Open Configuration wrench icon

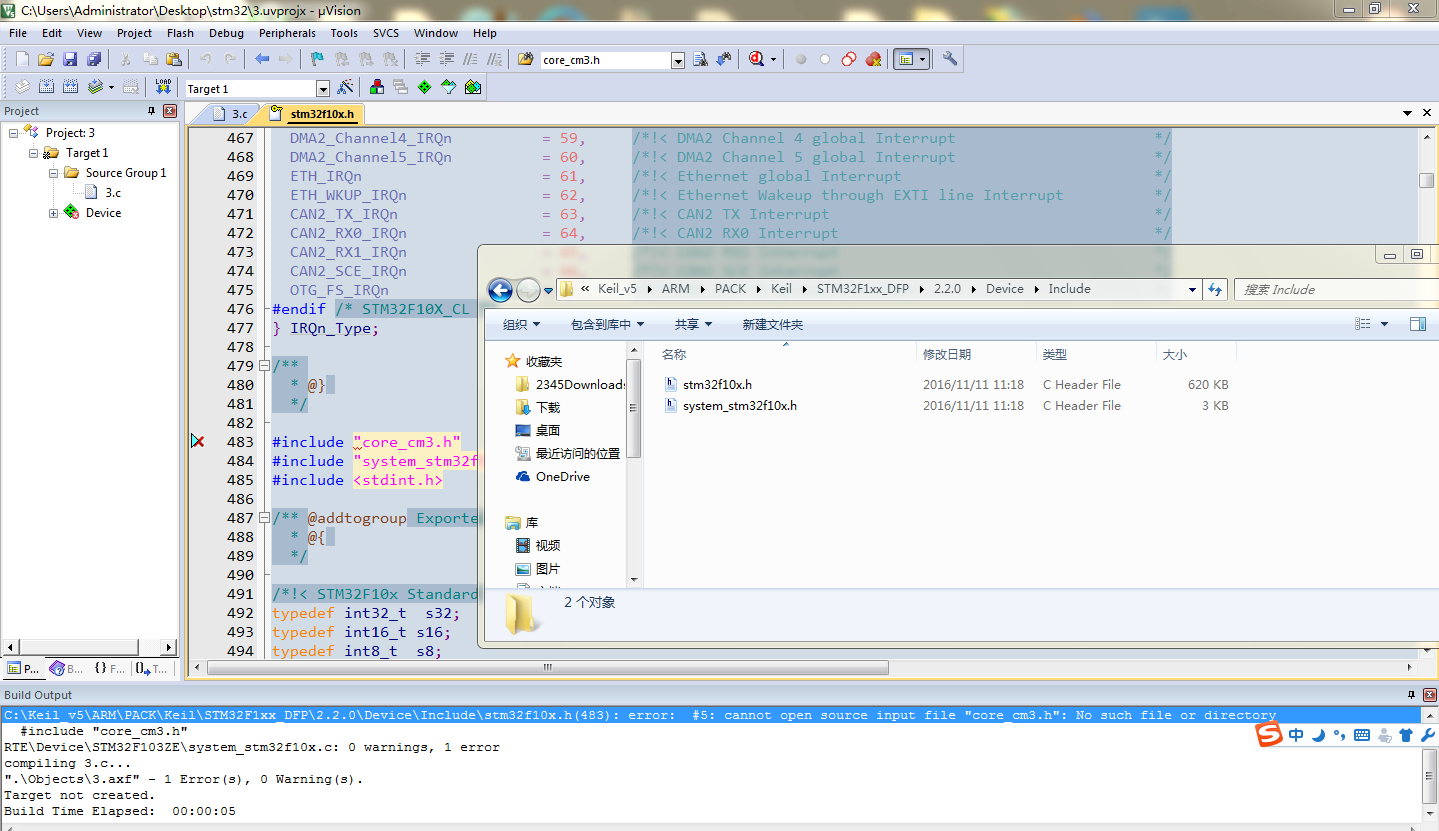950,59
